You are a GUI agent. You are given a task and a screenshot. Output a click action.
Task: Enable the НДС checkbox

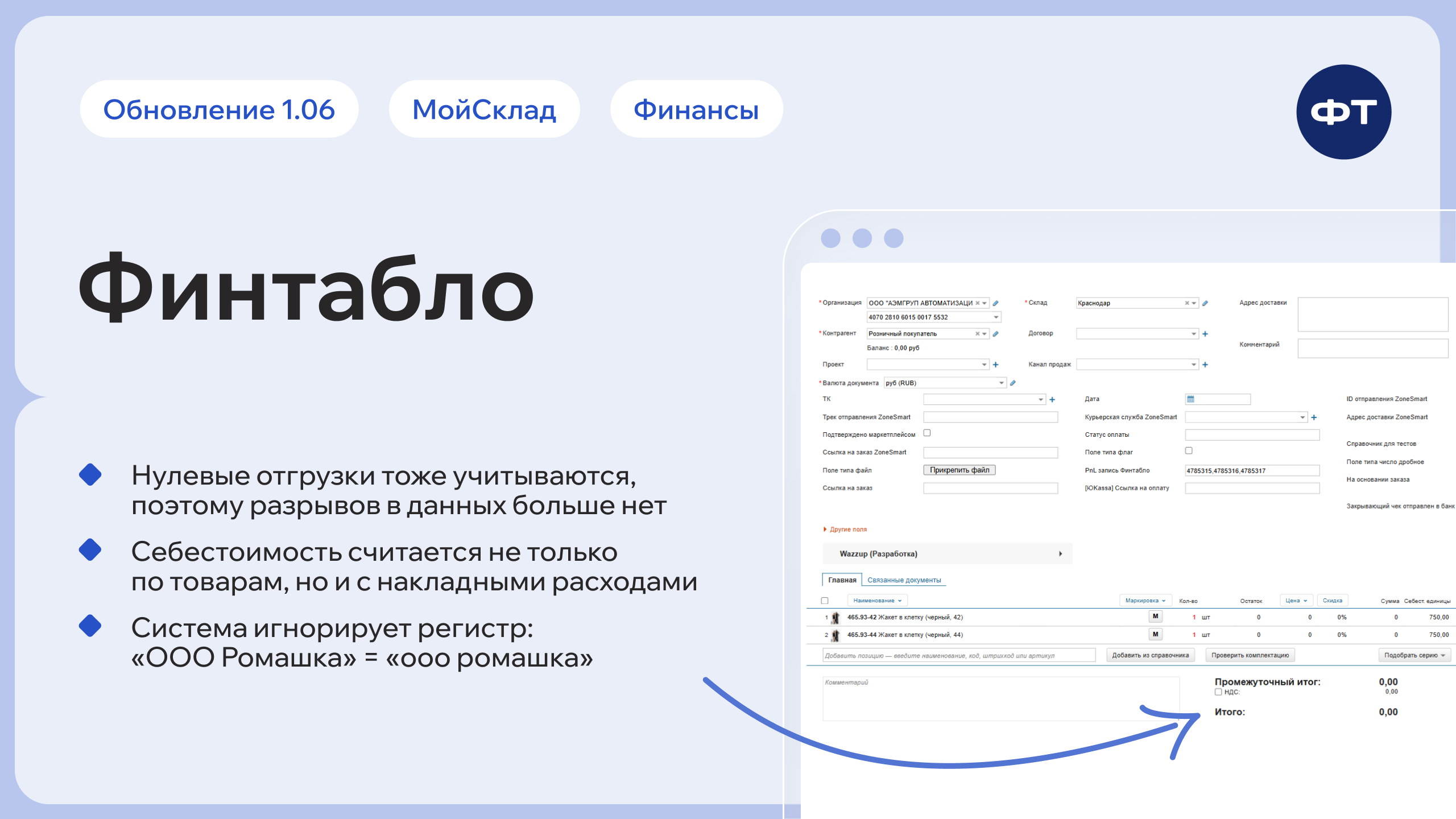tap(1218, 692)
